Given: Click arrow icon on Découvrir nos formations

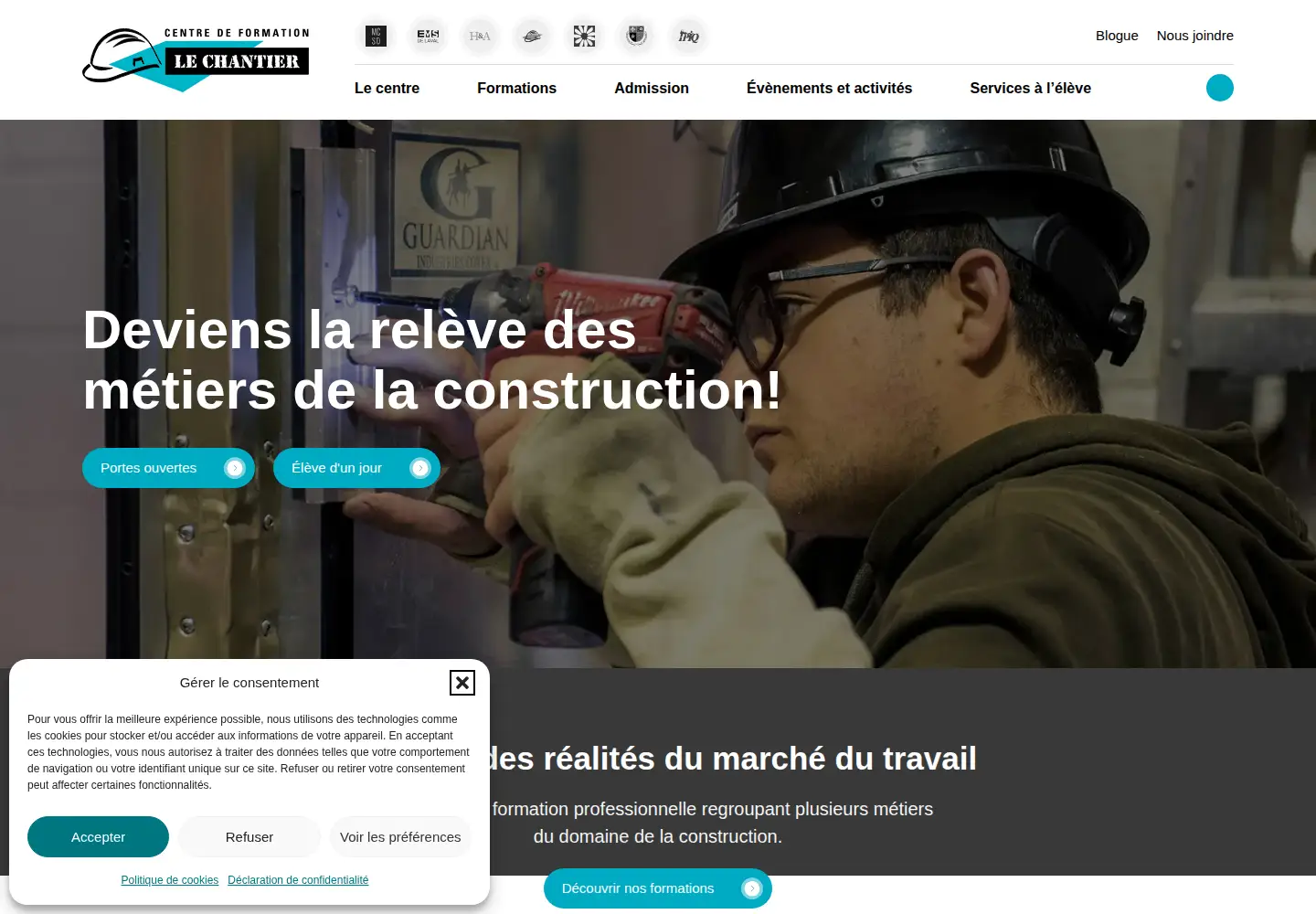Looking at the screenshot, I should (752, 888).
